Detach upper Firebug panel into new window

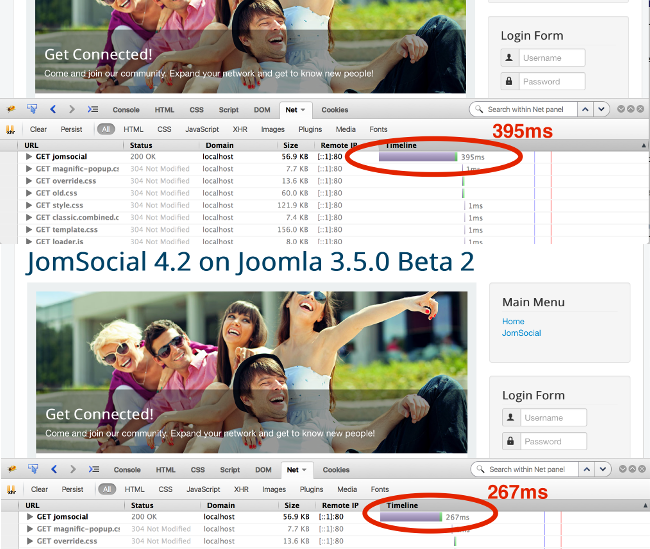[631, 109]
